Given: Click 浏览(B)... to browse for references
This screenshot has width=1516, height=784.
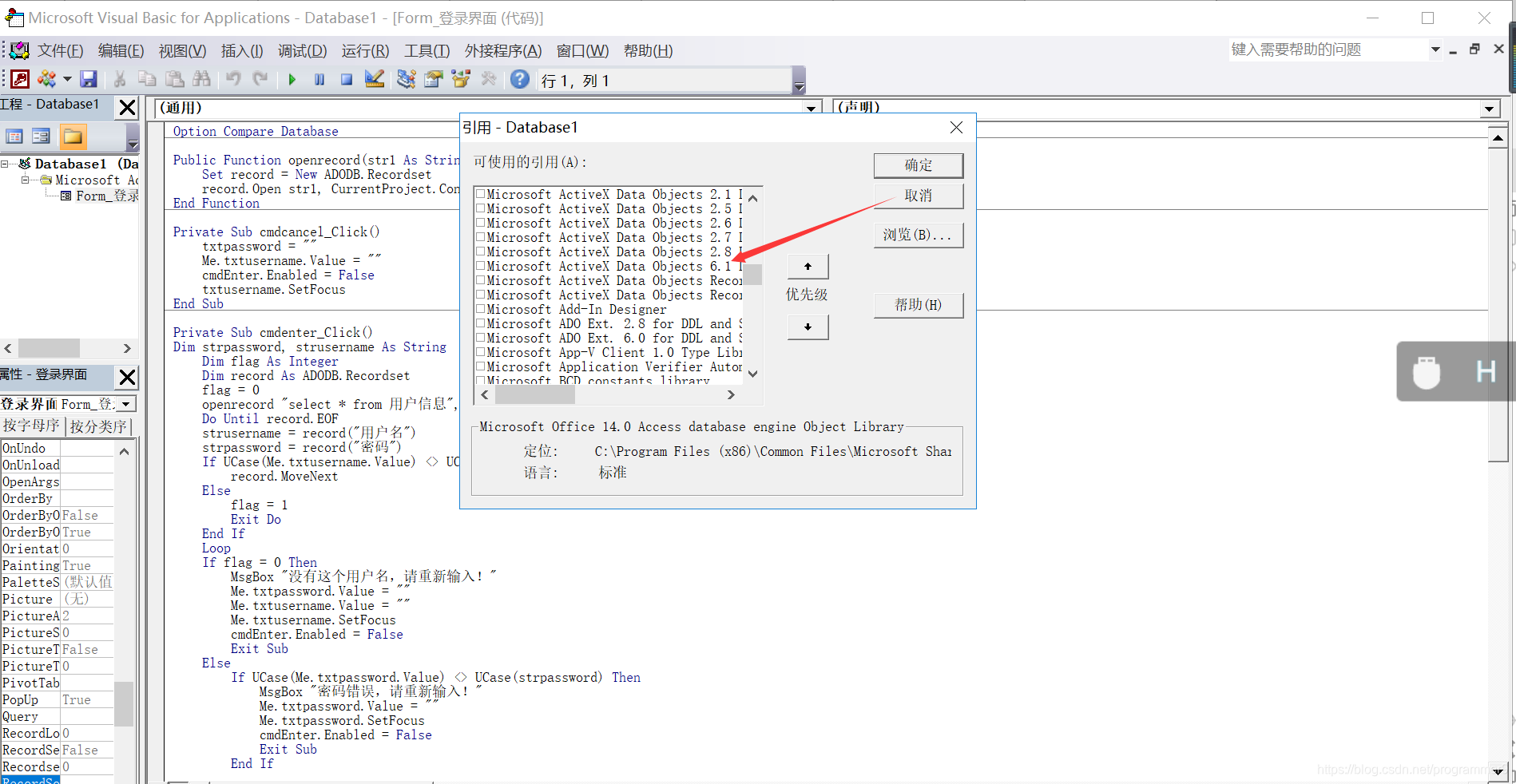Looking at the screenshot, I should pyautogui.click(x=919, y=235).
